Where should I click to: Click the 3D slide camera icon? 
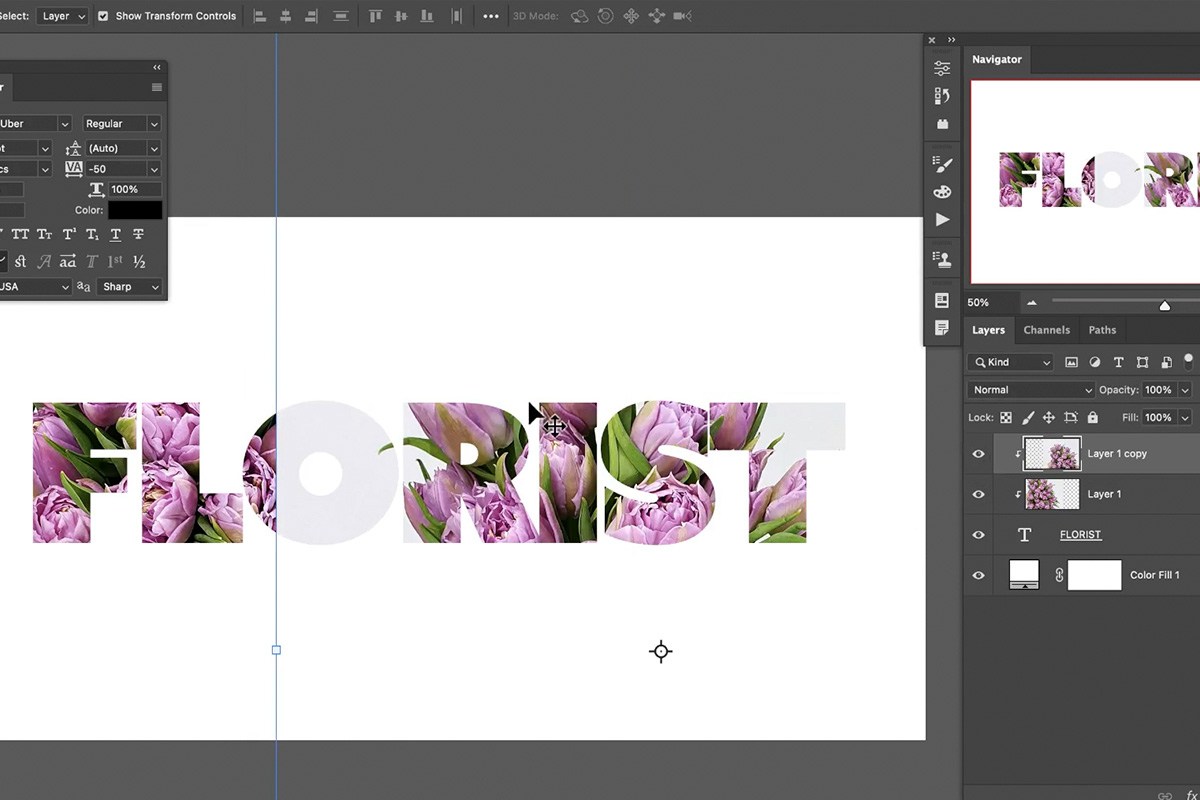657,16
